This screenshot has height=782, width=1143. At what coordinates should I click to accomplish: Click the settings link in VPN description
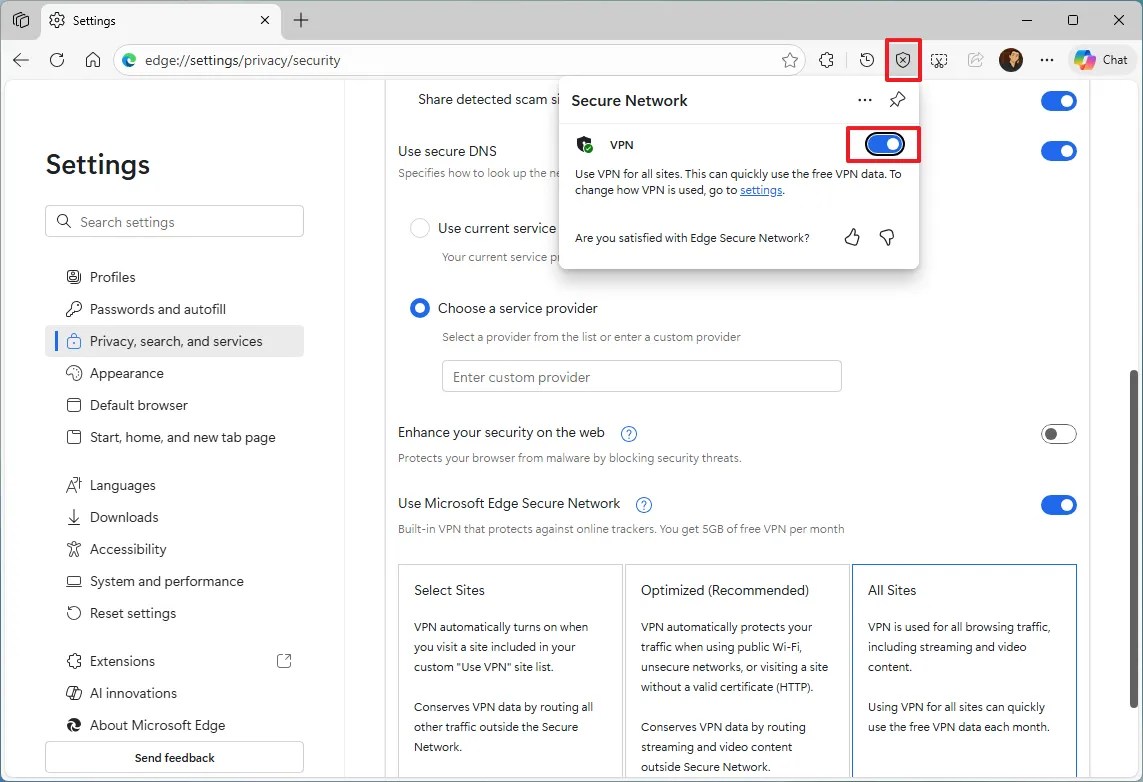coord(761,190)
